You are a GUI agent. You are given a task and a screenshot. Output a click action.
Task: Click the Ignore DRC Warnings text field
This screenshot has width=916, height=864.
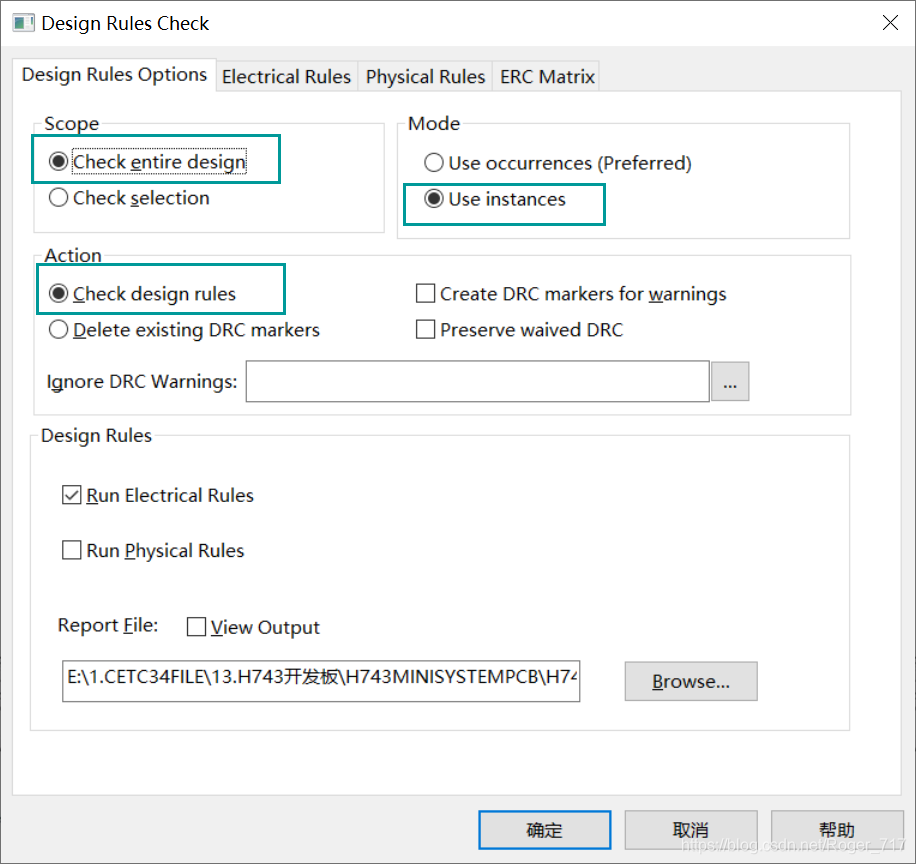[477, 382]
